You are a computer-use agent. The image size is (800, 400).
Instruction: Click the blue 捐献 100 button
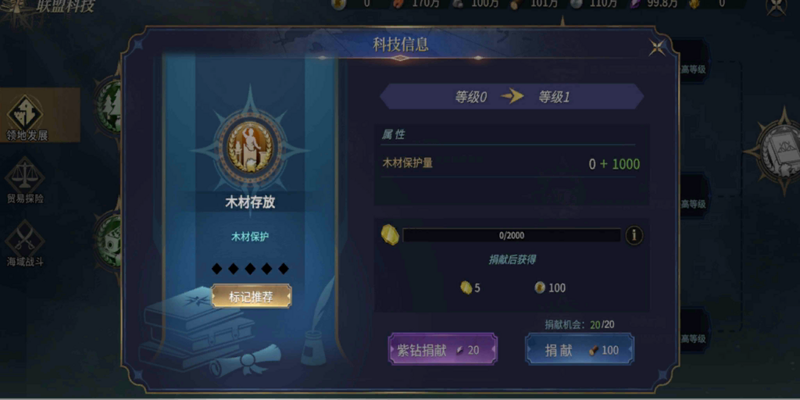tap(580, 349)
